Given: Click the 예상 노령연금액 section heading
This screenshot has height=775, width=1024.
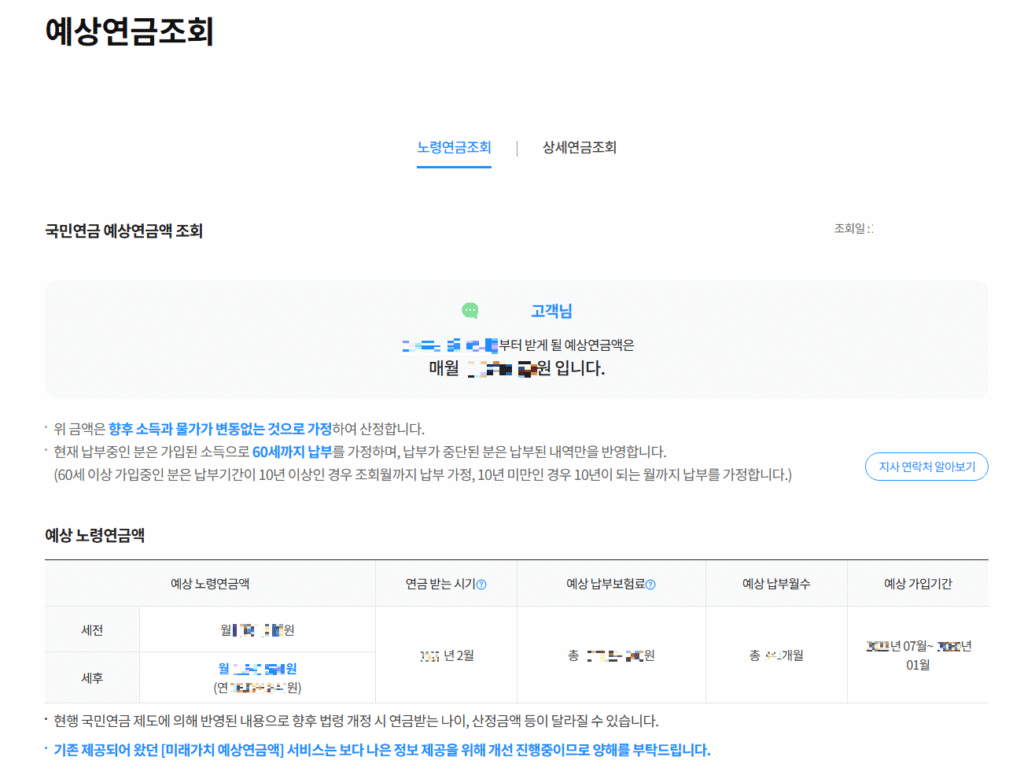Looking at the screenshot, I should (x=95, y=535).
